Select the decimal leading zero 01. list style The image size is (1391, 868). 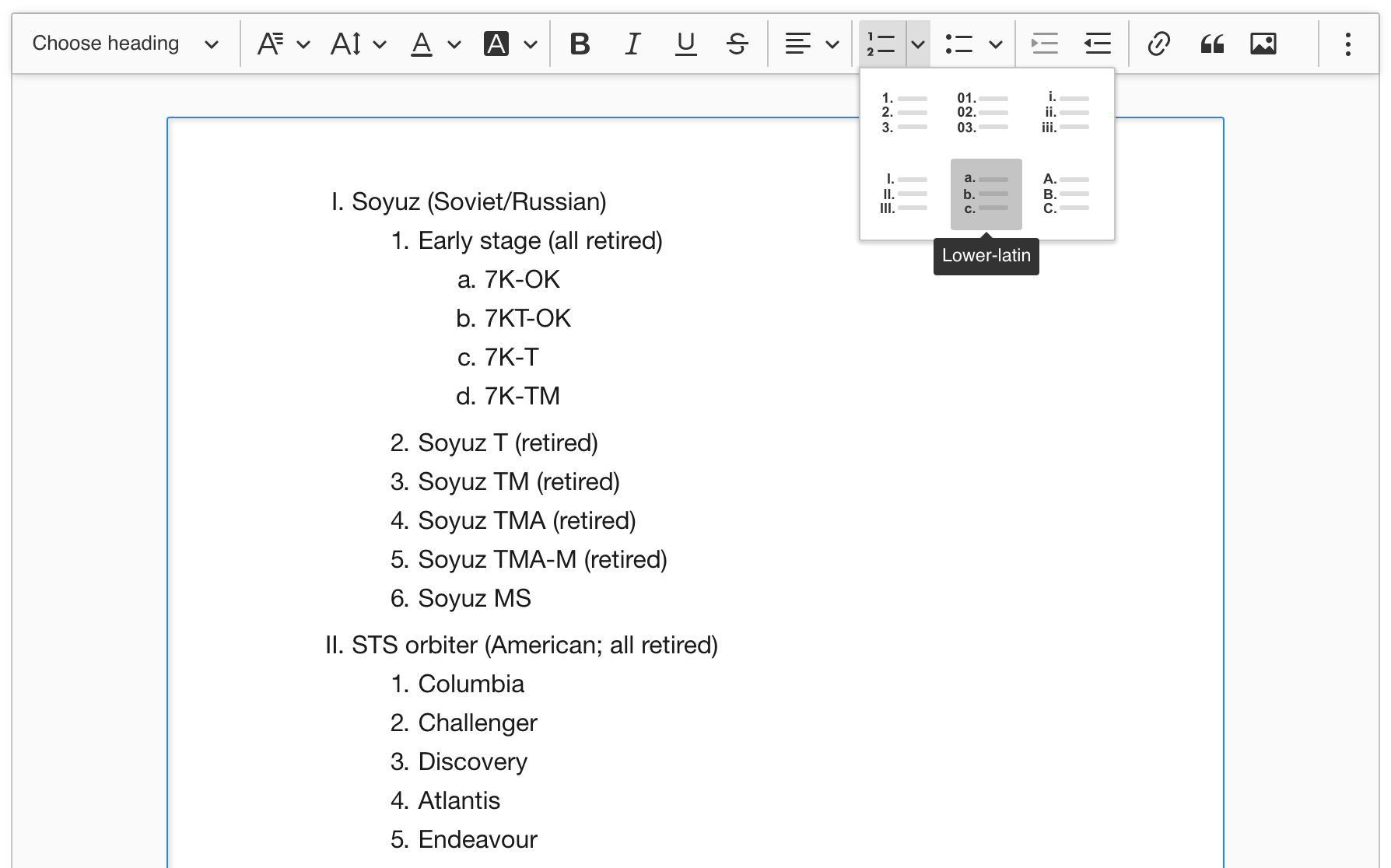click(986, 114)
